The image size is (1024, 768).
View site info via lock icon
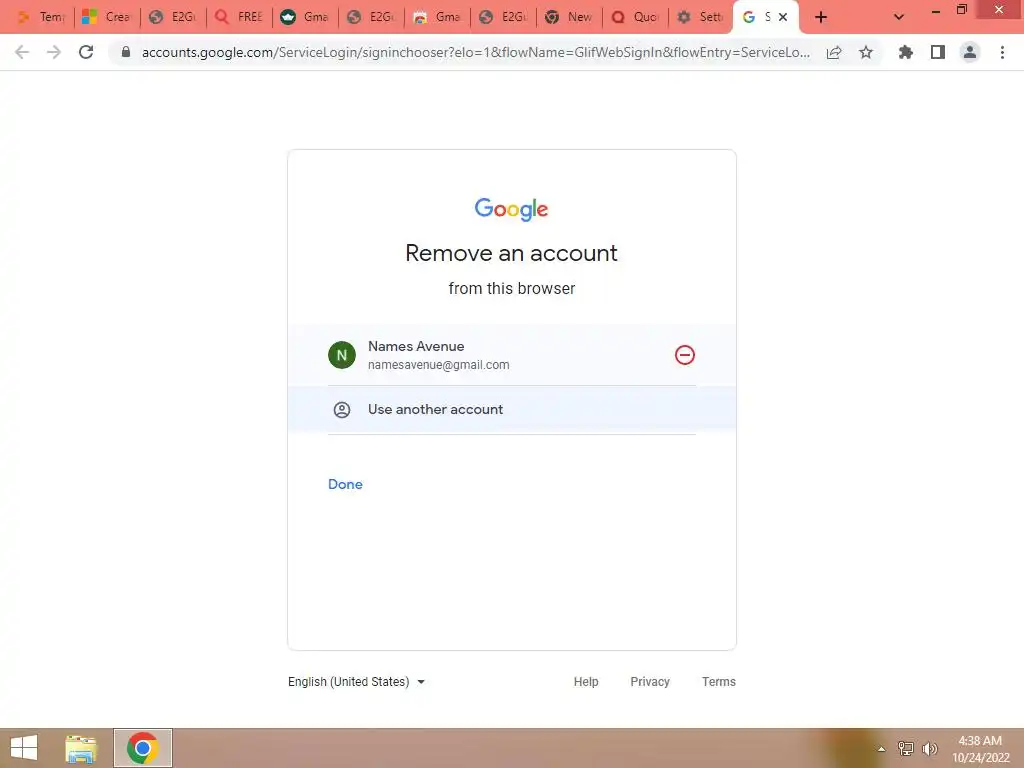coord(126,52)
